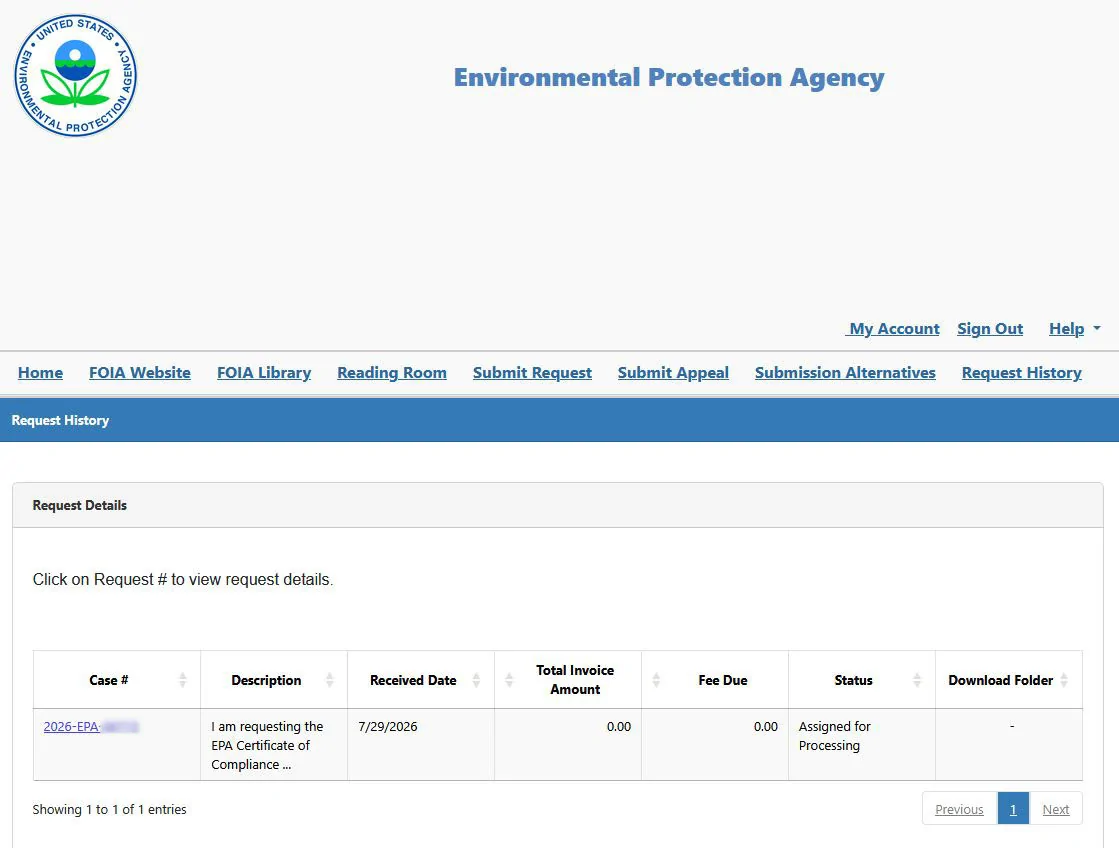This screenshot has width=1119, height=848.
Task: Sort by Description column arrows
Action: [x=330, y=680]
